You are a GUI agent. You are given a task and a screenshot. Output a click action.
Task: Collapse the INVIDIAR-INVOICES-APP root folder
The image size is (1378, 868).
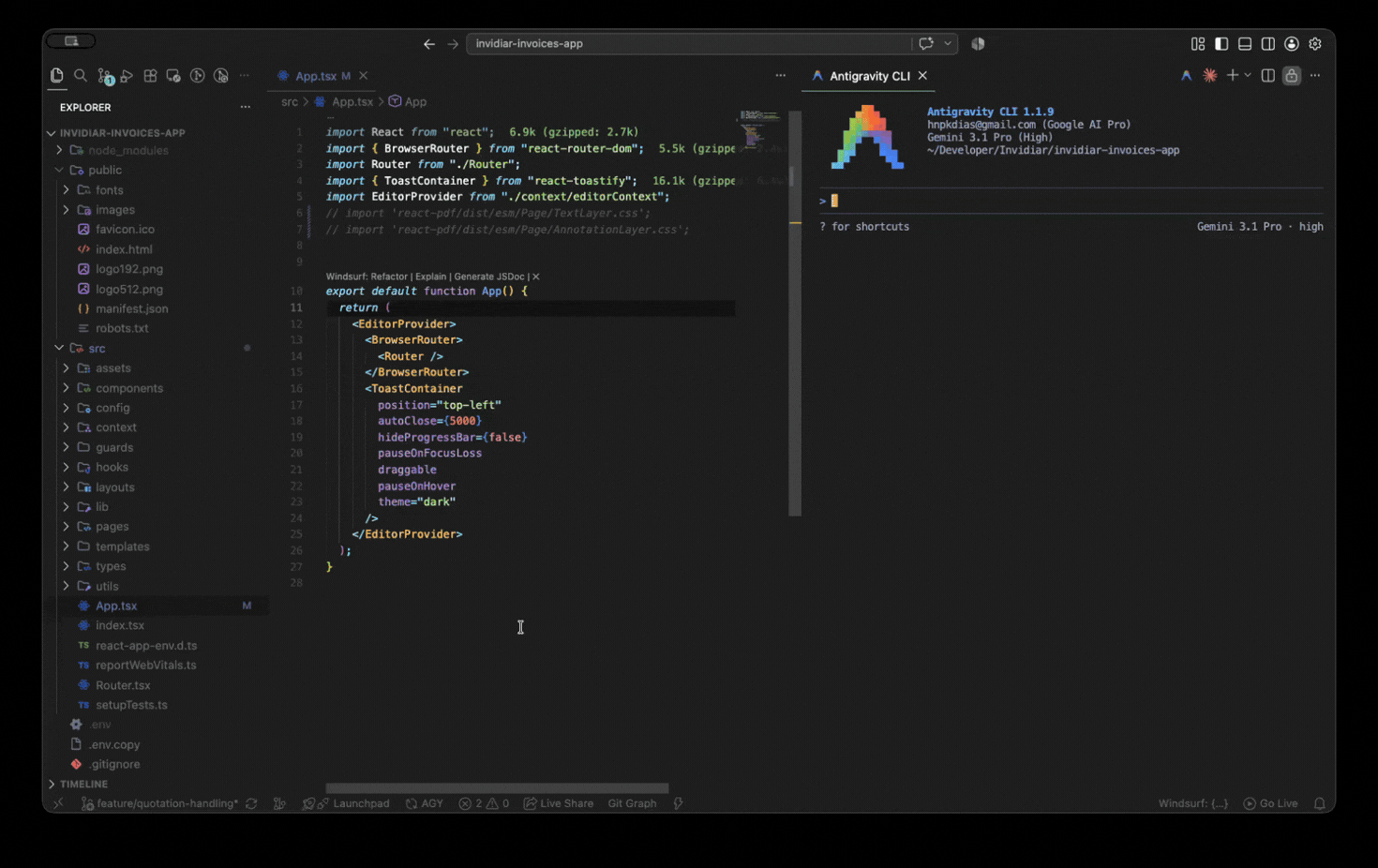click(x=123, y=133)
